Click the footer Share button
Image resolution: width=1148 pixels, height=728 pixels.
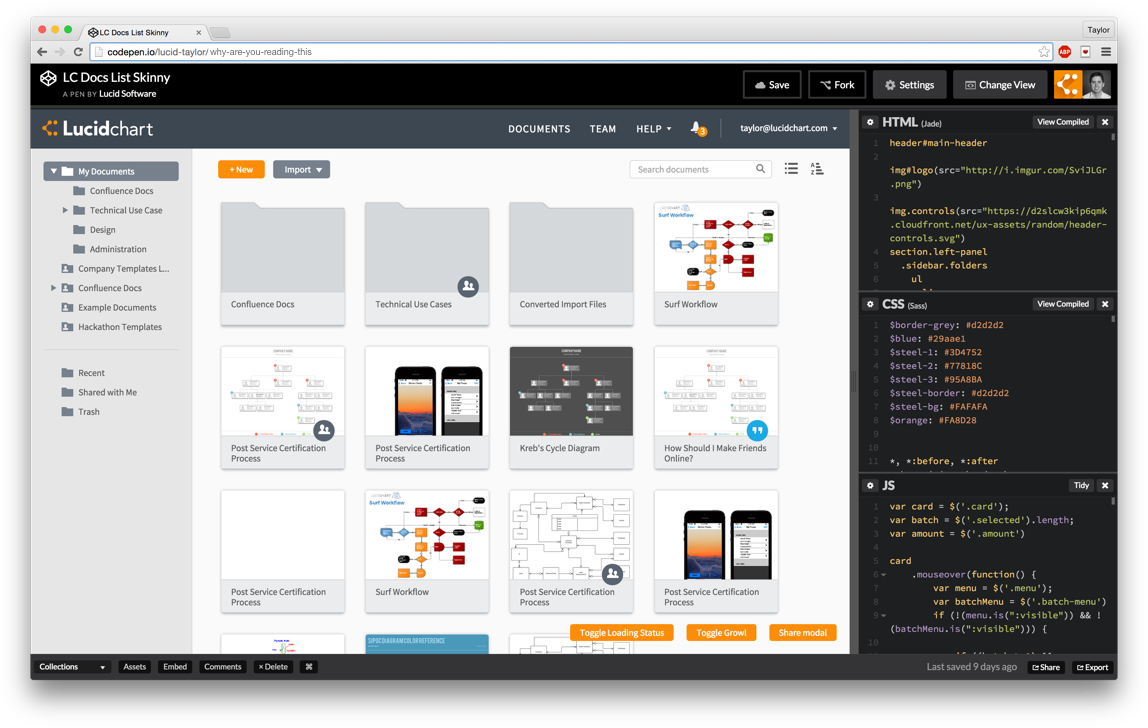coord(1046,667)
